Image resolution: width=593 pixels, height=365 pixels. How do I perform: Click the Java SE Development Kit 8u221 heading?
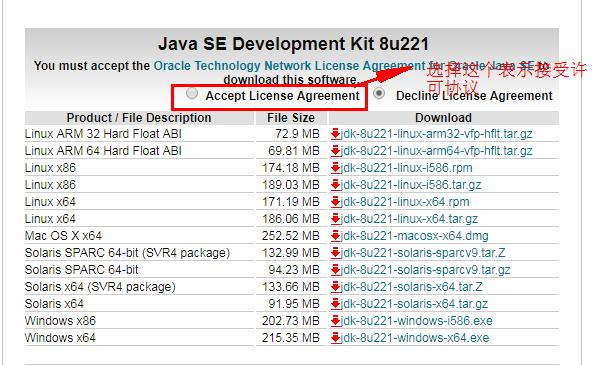293,44
